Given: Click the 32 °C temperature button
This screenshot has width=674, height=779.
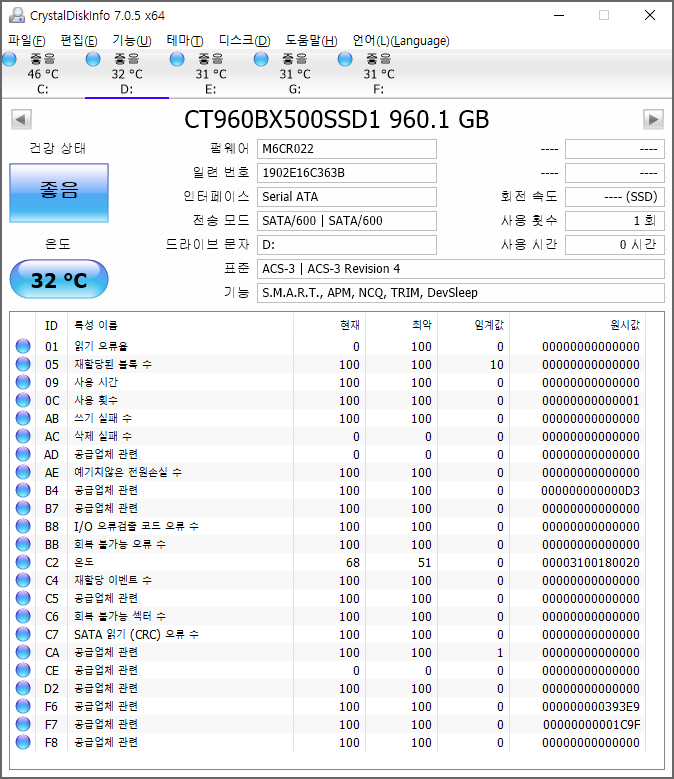Looking at the screenshot, I should 59,280.
